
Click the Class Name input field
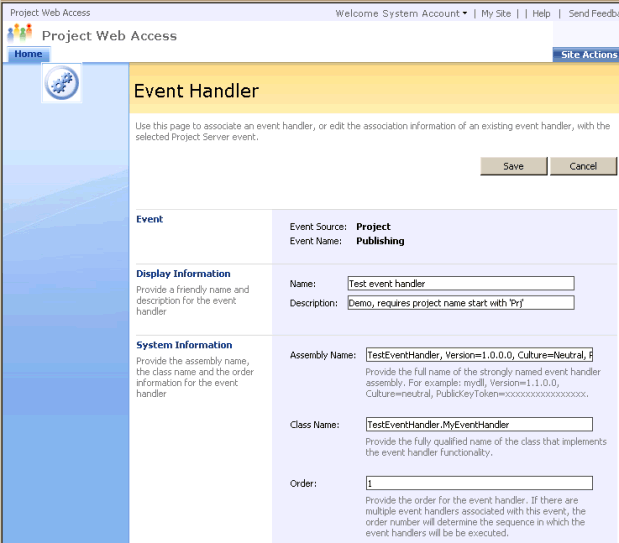479,425
